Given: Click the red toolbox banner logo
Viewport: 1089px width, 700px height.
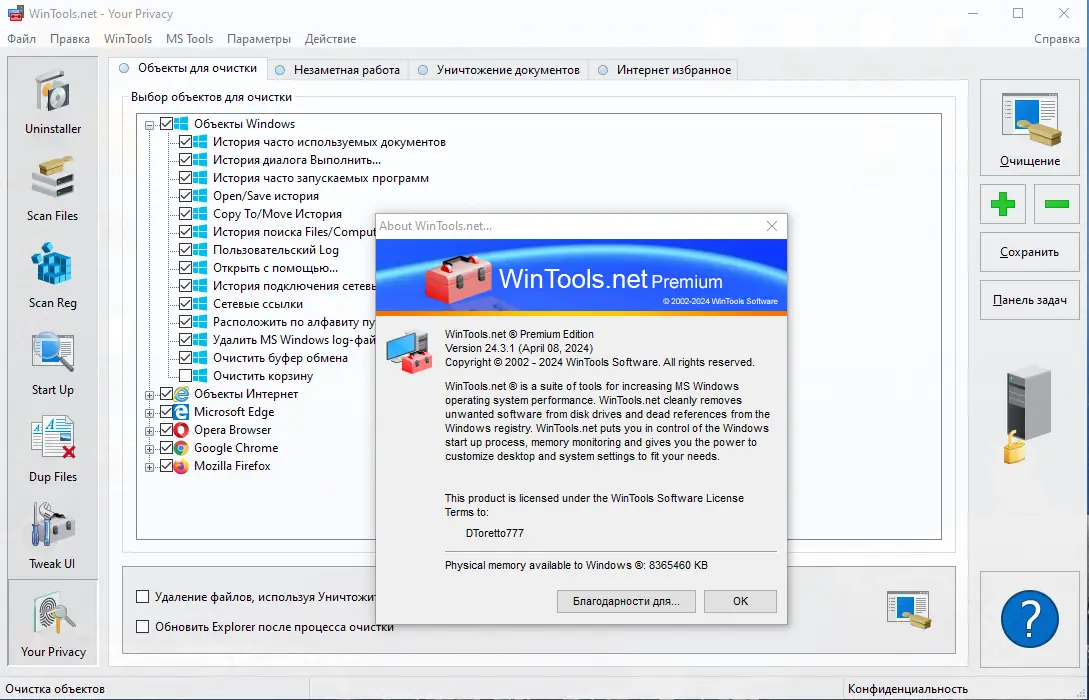Looking at the screenshot, I should 458,278.
